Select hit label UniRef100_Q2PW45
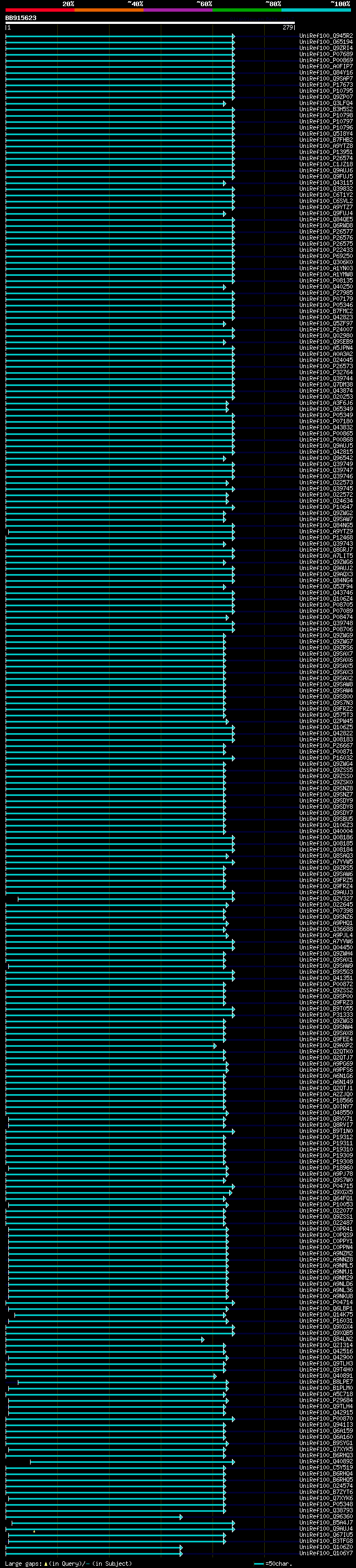Image resolution: width=356 pixels, height=1568 pixels. tap(326, 721)
